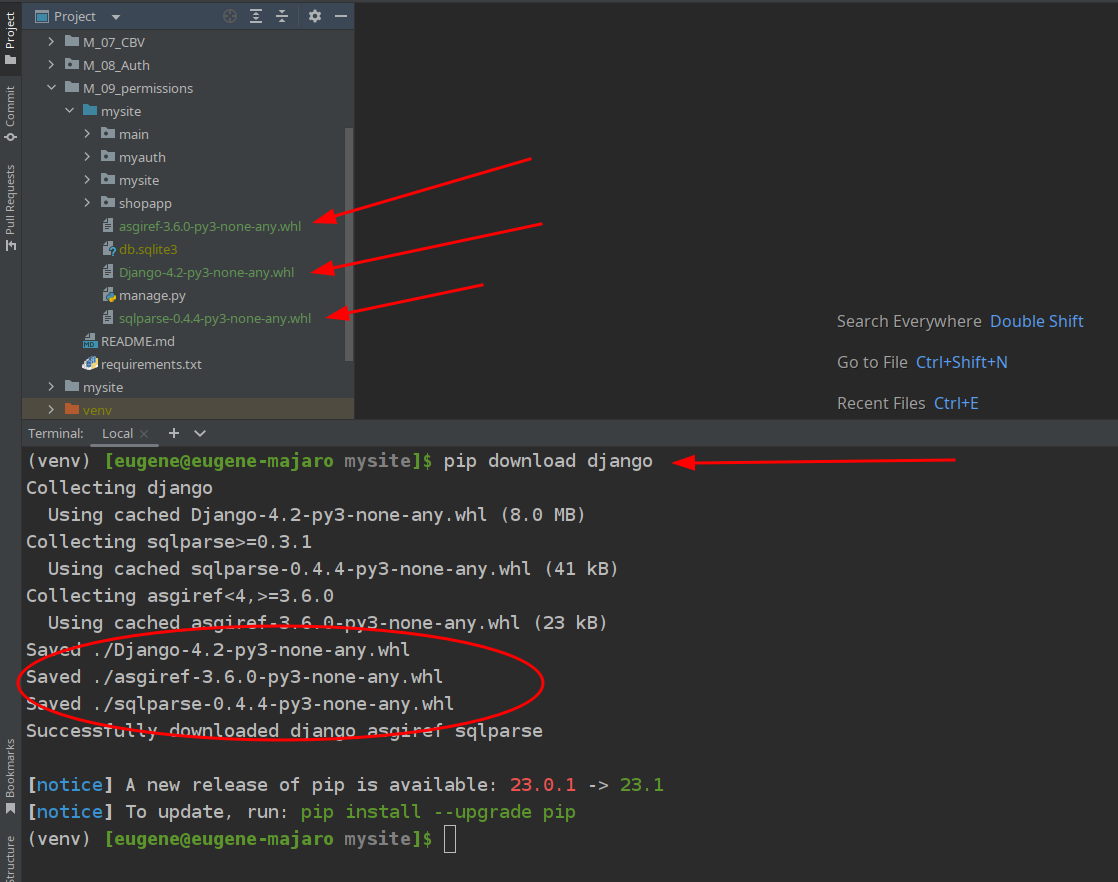
Task: Click the Expand All icon in Project panel
Action: coord(256,16)
